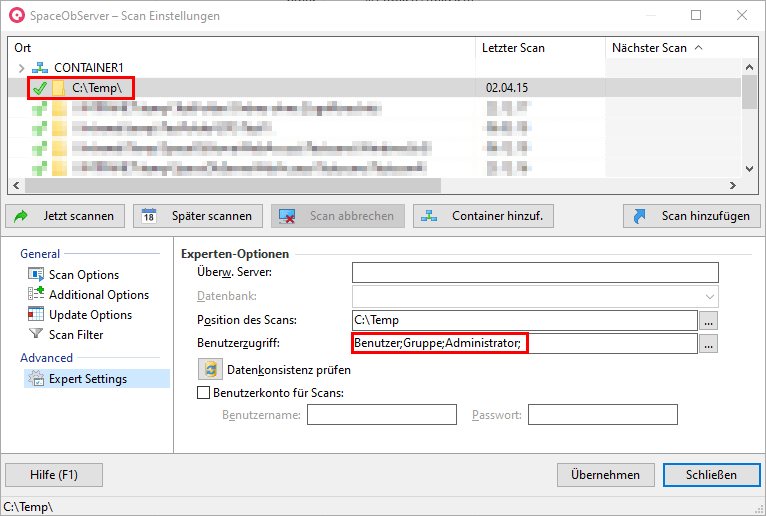Screen dimensions: 766x516
Task: Click the SpaceObServer app logo icon
Action: (17, 15)
